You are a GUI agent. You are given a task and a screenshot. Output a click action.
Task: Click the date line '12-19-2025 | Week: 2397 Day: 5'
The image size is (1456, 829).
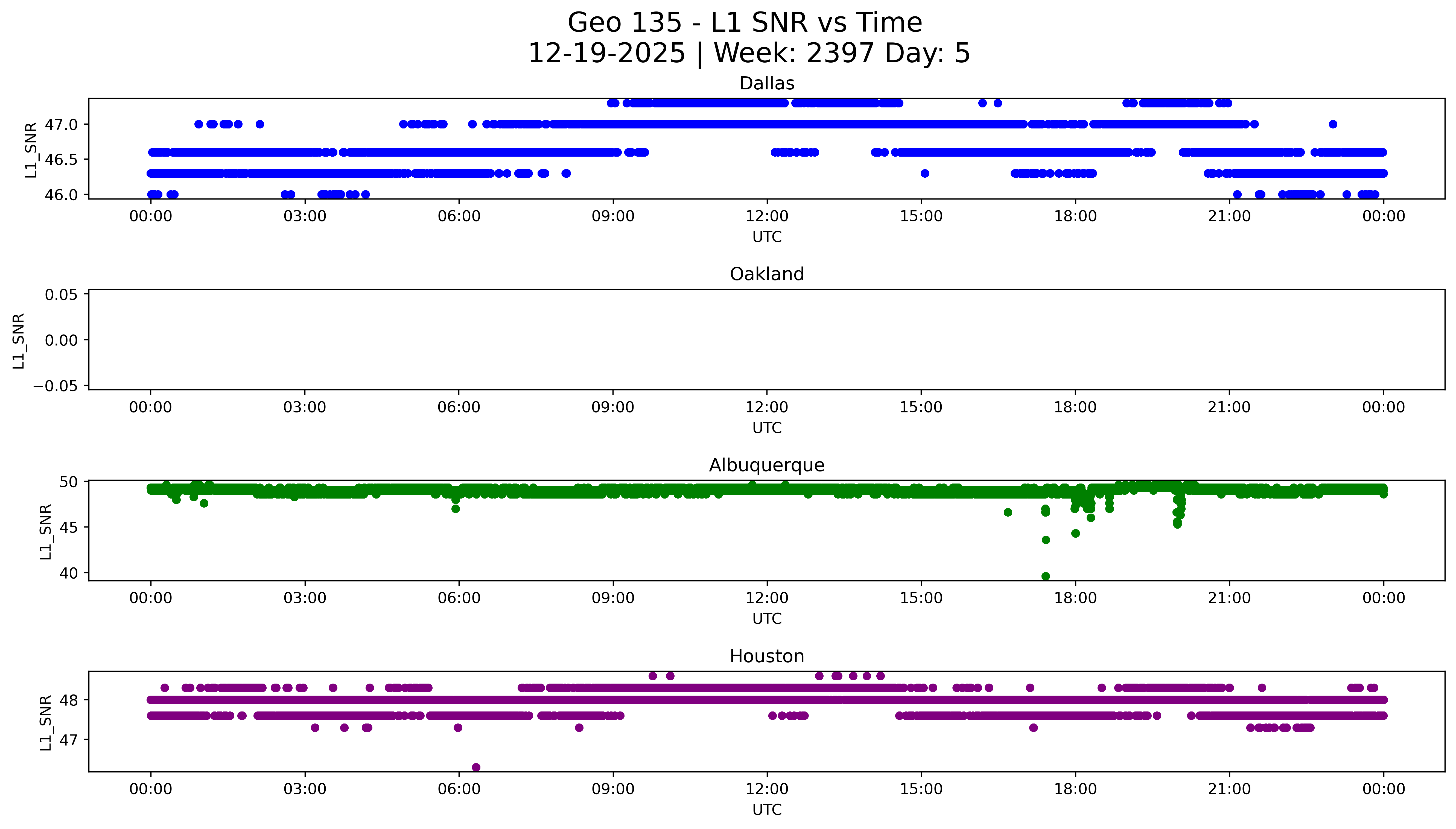tap(749, 53)
